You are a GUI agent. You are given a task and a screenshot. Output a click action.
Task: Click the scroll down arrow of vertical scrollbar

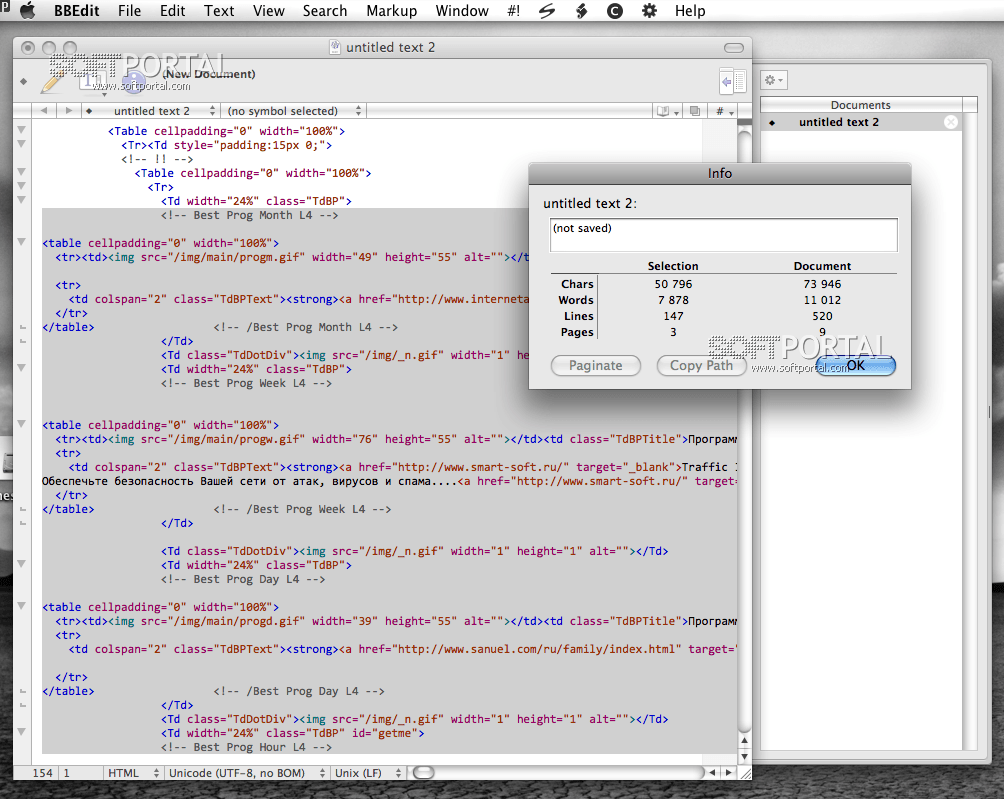(744, 756)
